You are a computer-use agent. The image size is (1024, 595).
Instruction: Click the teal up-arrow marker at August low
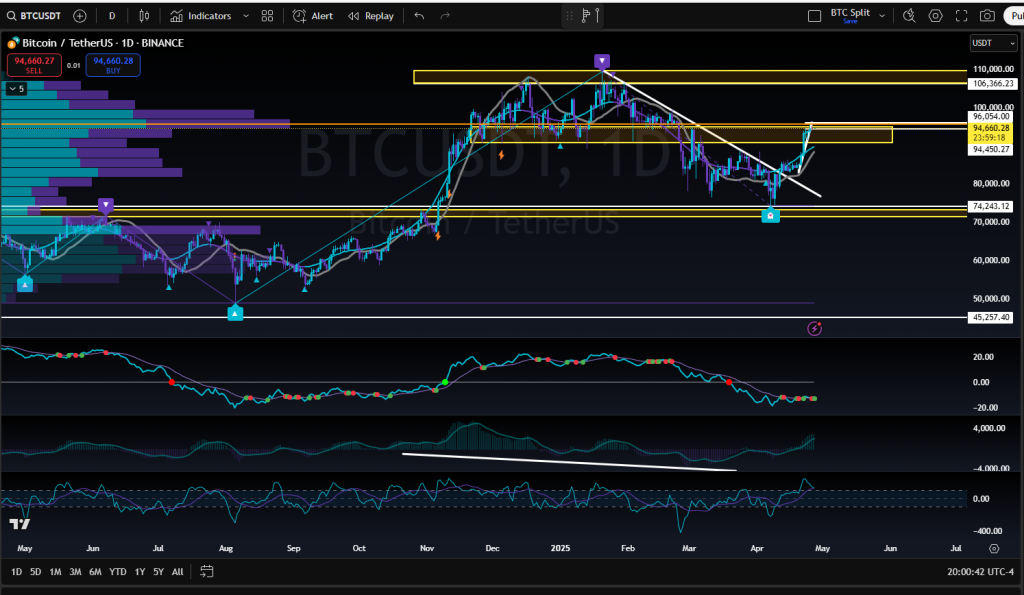235,314
